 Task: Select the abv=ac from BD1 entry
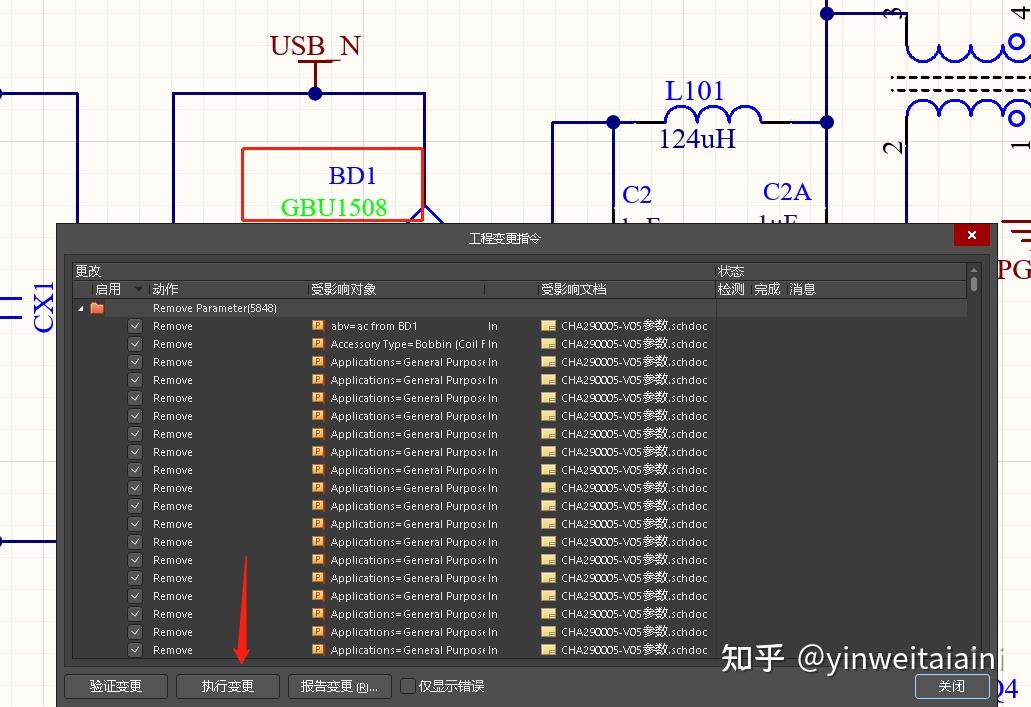click(373, 326)
